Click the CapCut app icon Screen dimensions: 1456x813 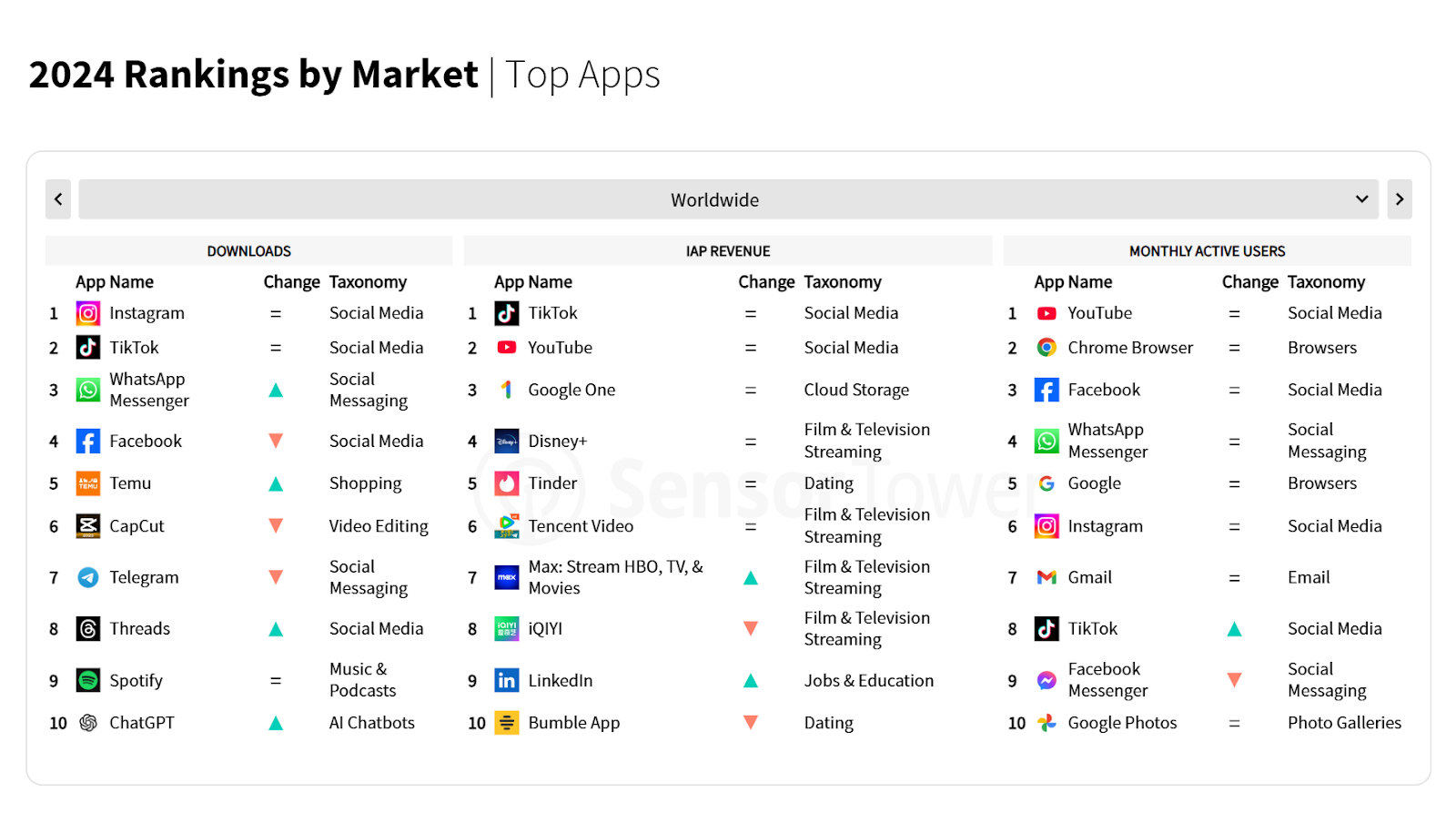click(x=88, y=526)
